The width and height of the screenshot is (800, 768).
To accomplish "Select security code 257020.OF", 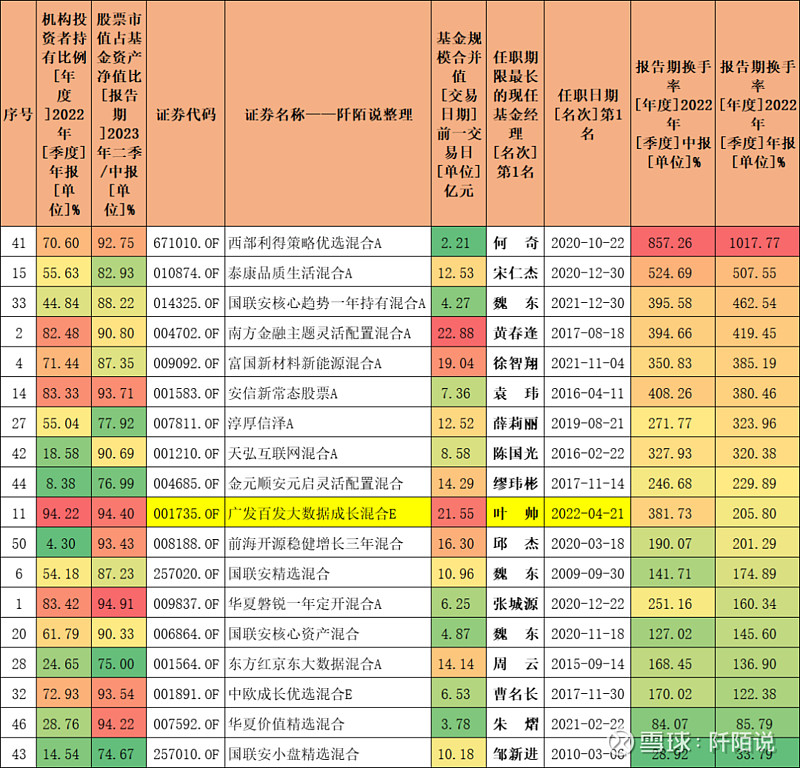I will coord(186,574).
